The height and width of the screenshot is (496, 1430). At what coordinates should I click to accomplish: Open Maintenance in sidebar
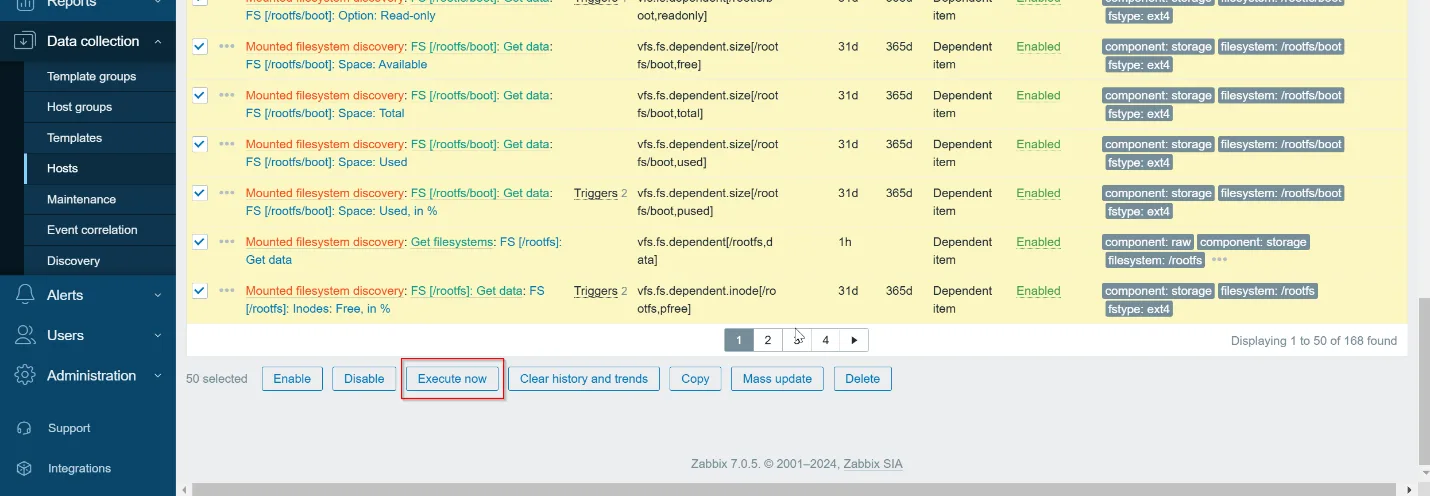pyautogui.click(x=81, y=199)
